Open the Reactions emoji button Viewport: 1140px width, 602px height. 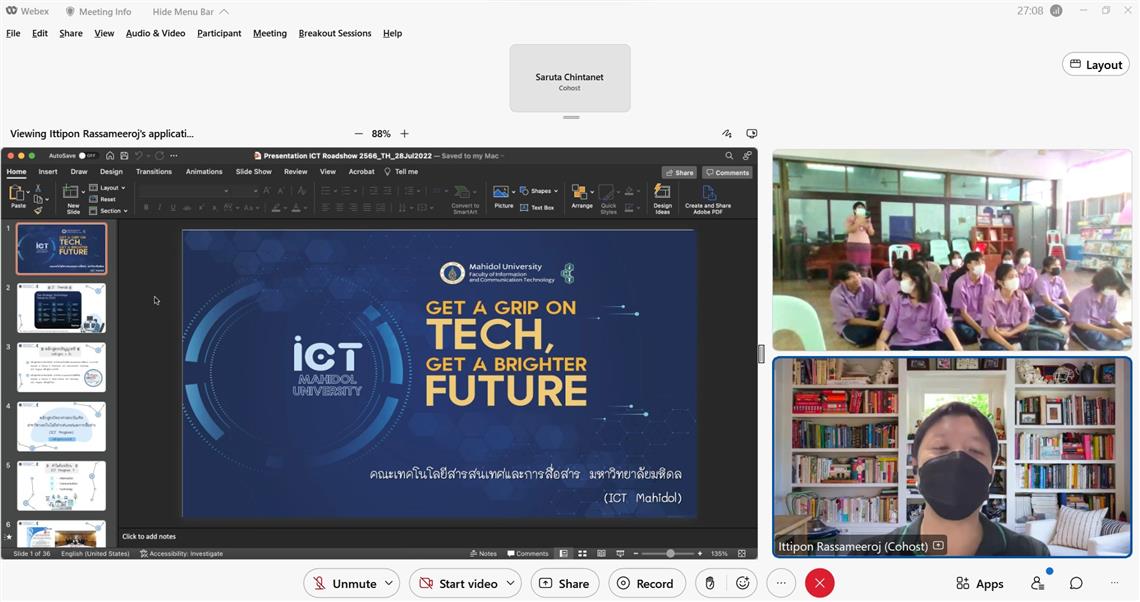click(742, 583)
